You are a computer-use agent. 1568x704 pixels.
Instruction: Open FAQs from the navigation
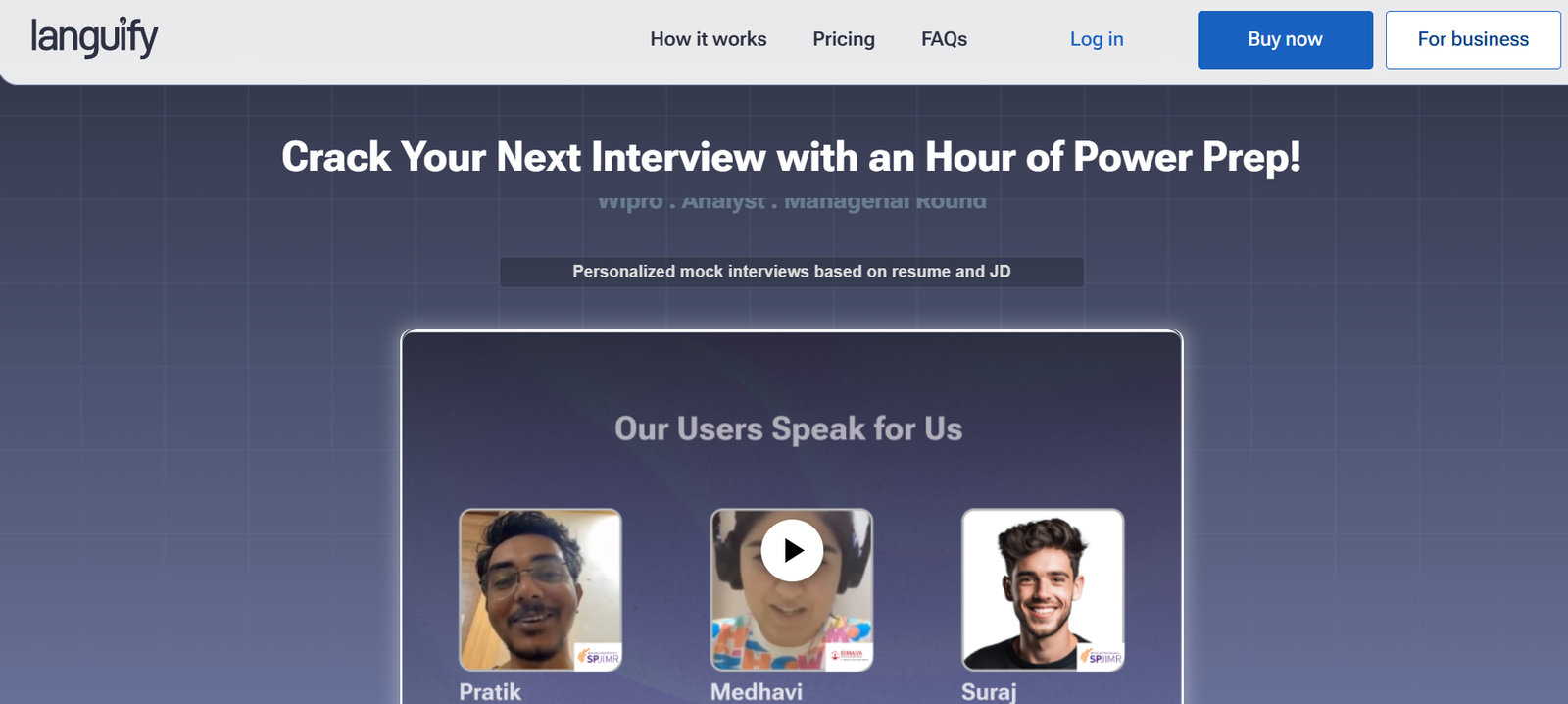click(944, 39)
